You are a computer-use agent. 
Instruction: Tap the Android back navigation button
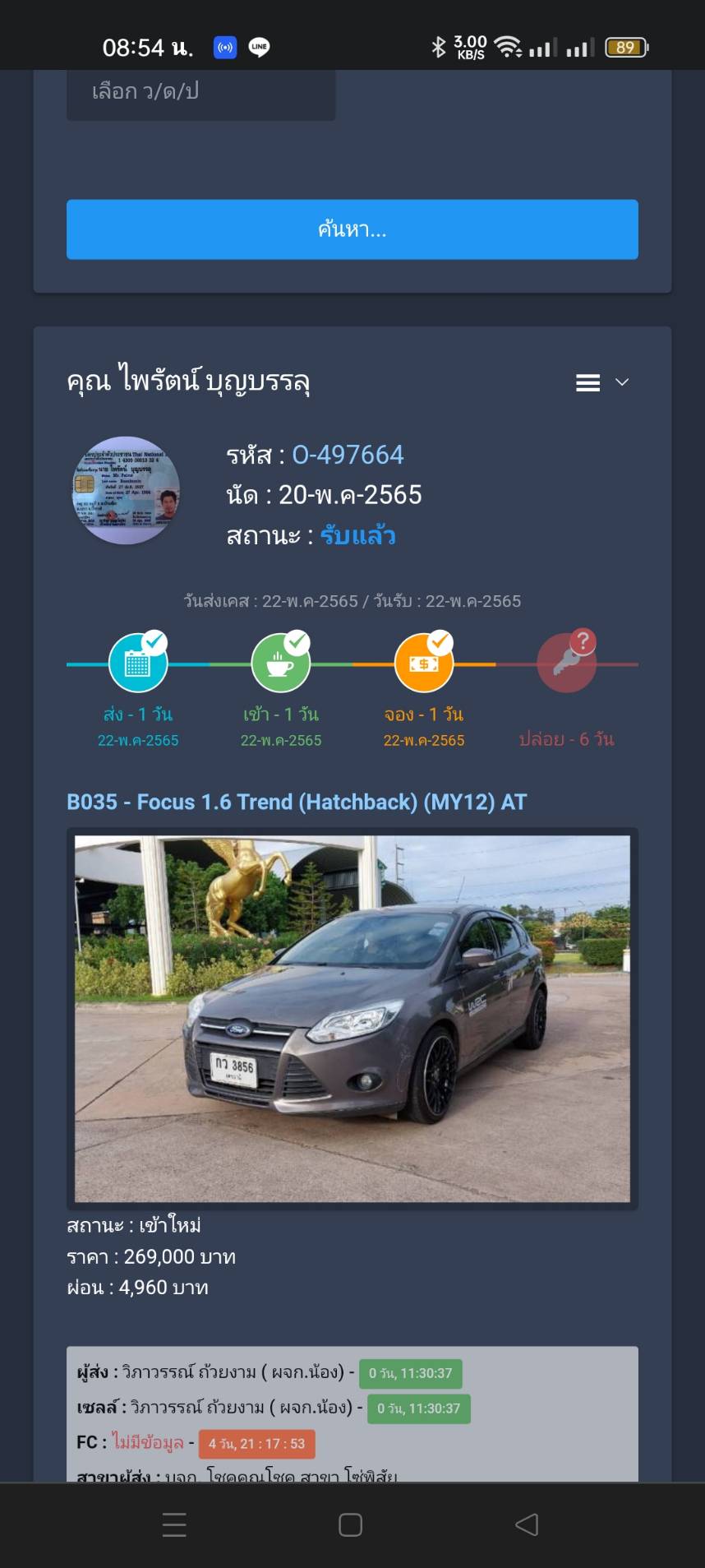pos(527,1524)
